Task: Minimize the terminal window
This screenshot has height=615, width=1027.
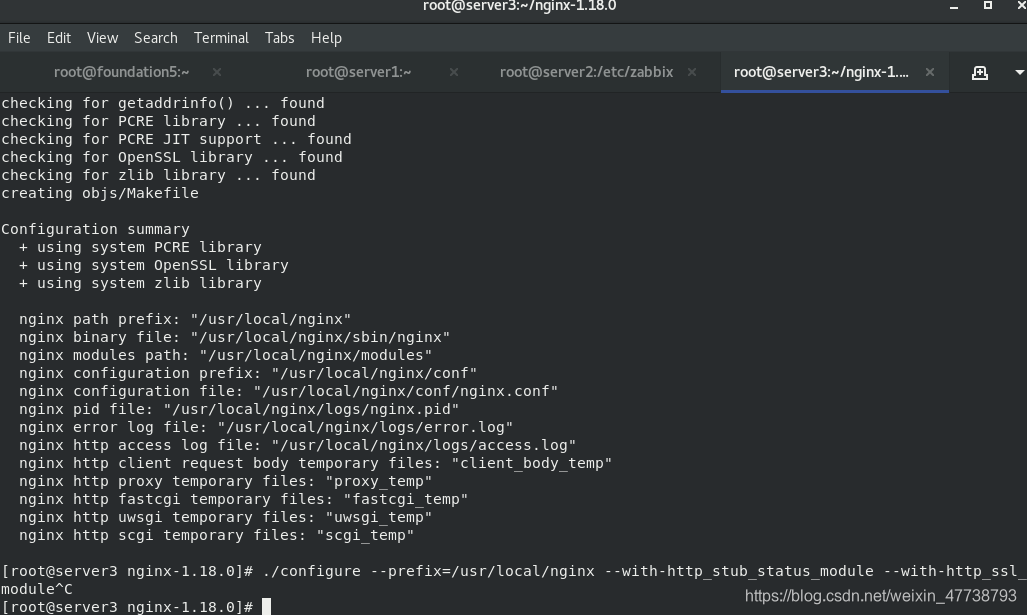Action: tap(954, 7)
